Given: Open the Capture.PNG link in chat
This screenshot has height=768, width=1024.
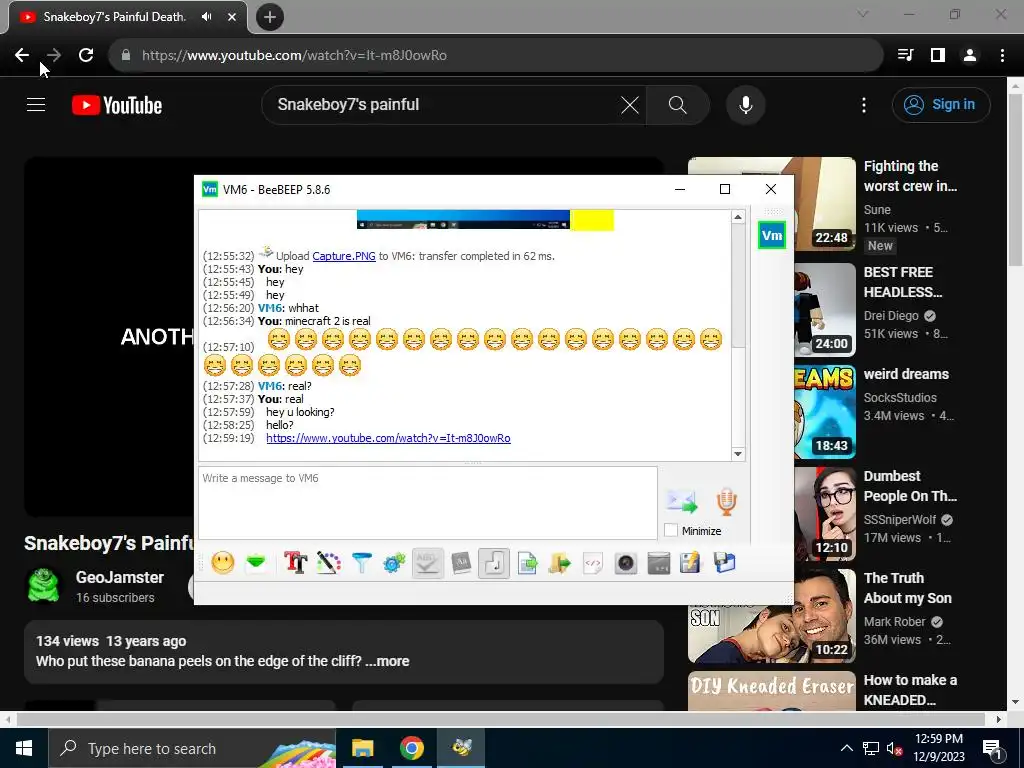Looking at the screenshot, I should 344,256.
